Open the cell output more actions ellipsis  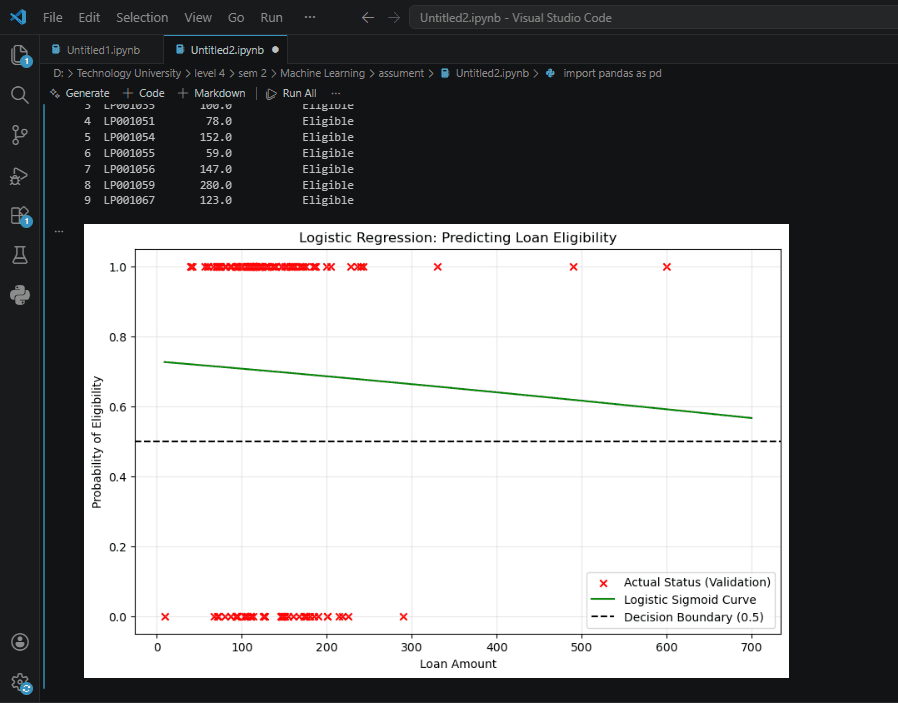pos(59,231)
